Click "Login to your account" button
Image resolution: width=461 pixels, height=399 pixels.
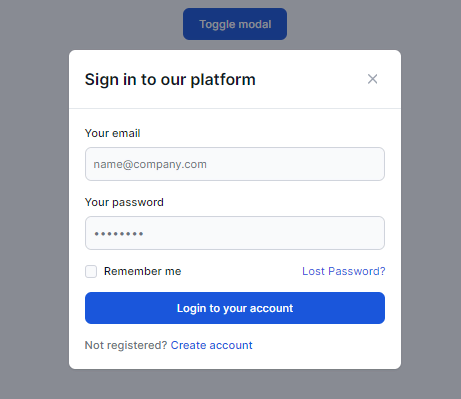(235, 308)
